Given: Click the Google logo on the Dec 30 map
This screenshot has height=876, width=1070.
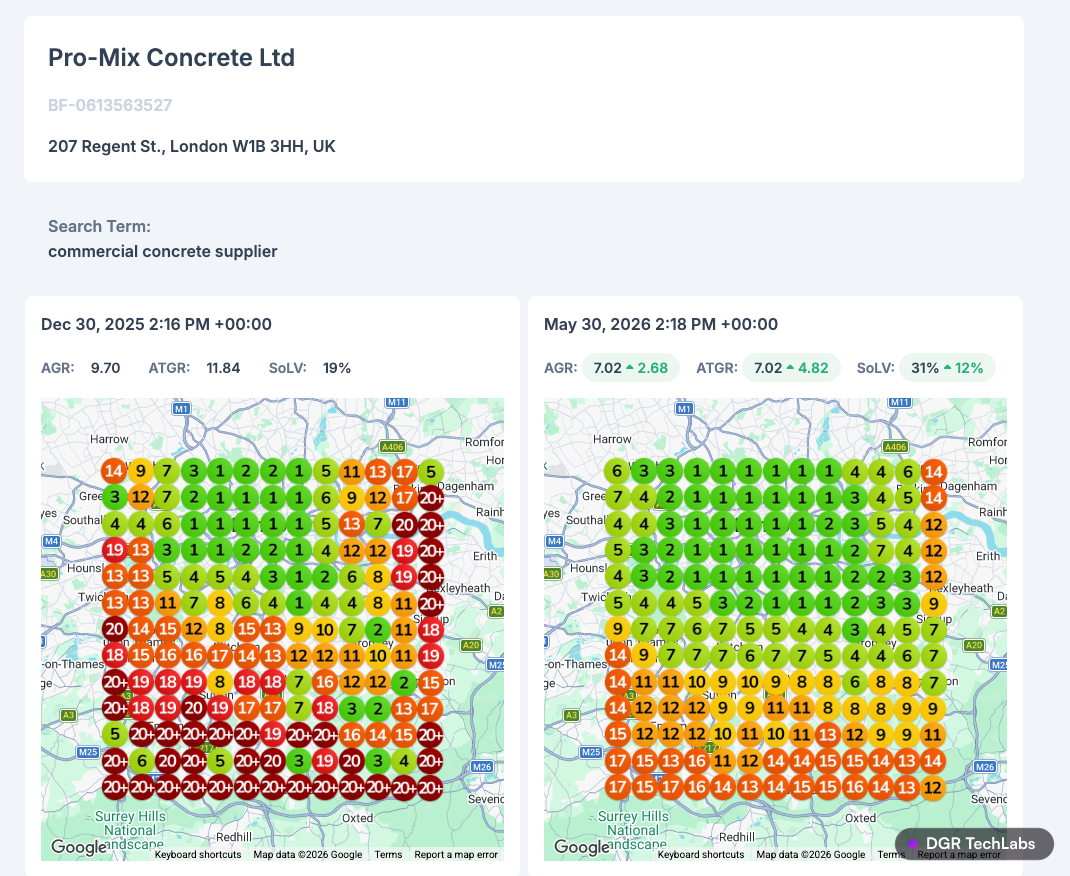Looking at the screenshot, I should (x=78, y=847).
